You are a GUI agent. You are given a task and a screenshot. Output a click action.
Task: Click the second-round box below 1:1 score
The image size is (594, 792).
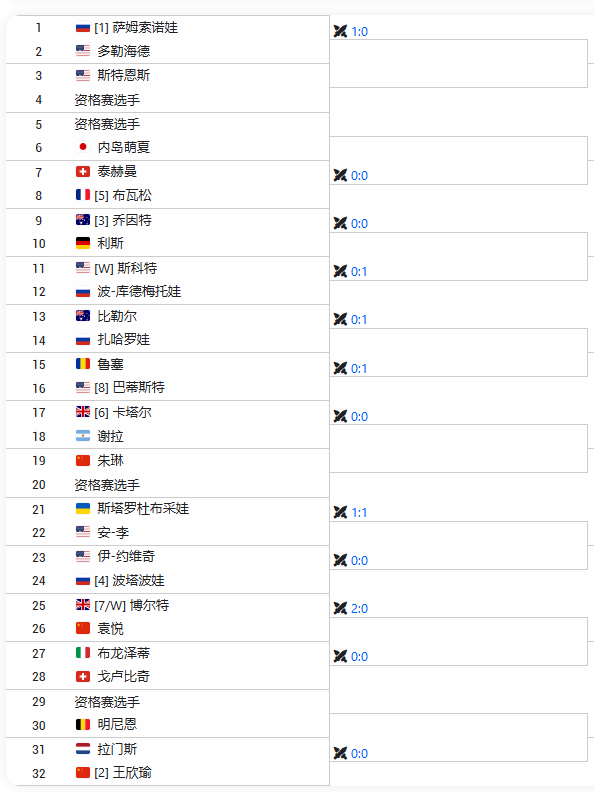pyautogui.click(x=458, y=546)
